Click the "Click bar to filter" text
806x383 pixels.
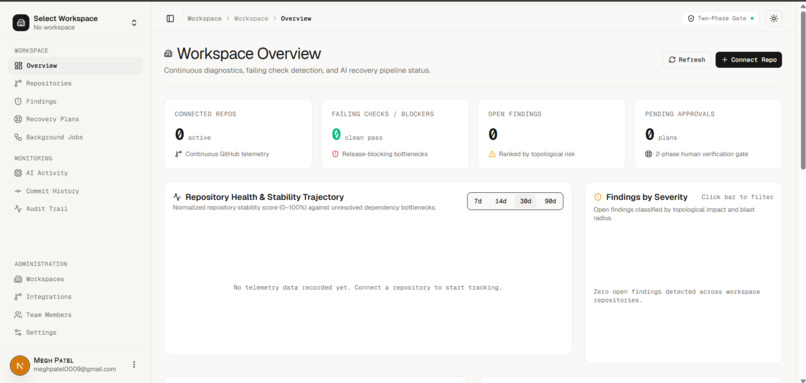click(738, 197)
